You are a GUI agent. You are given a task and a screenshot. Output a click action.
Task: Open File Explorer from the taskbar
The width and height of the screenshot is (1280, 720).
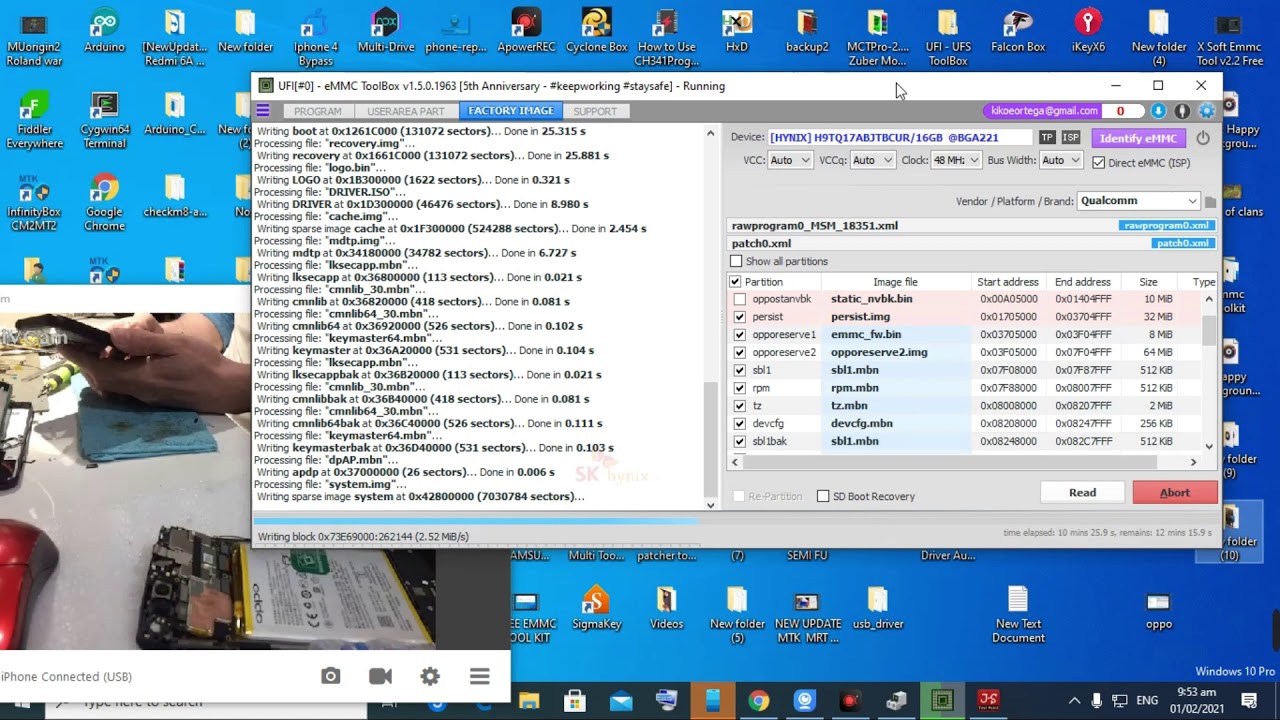tap(528, 700)
